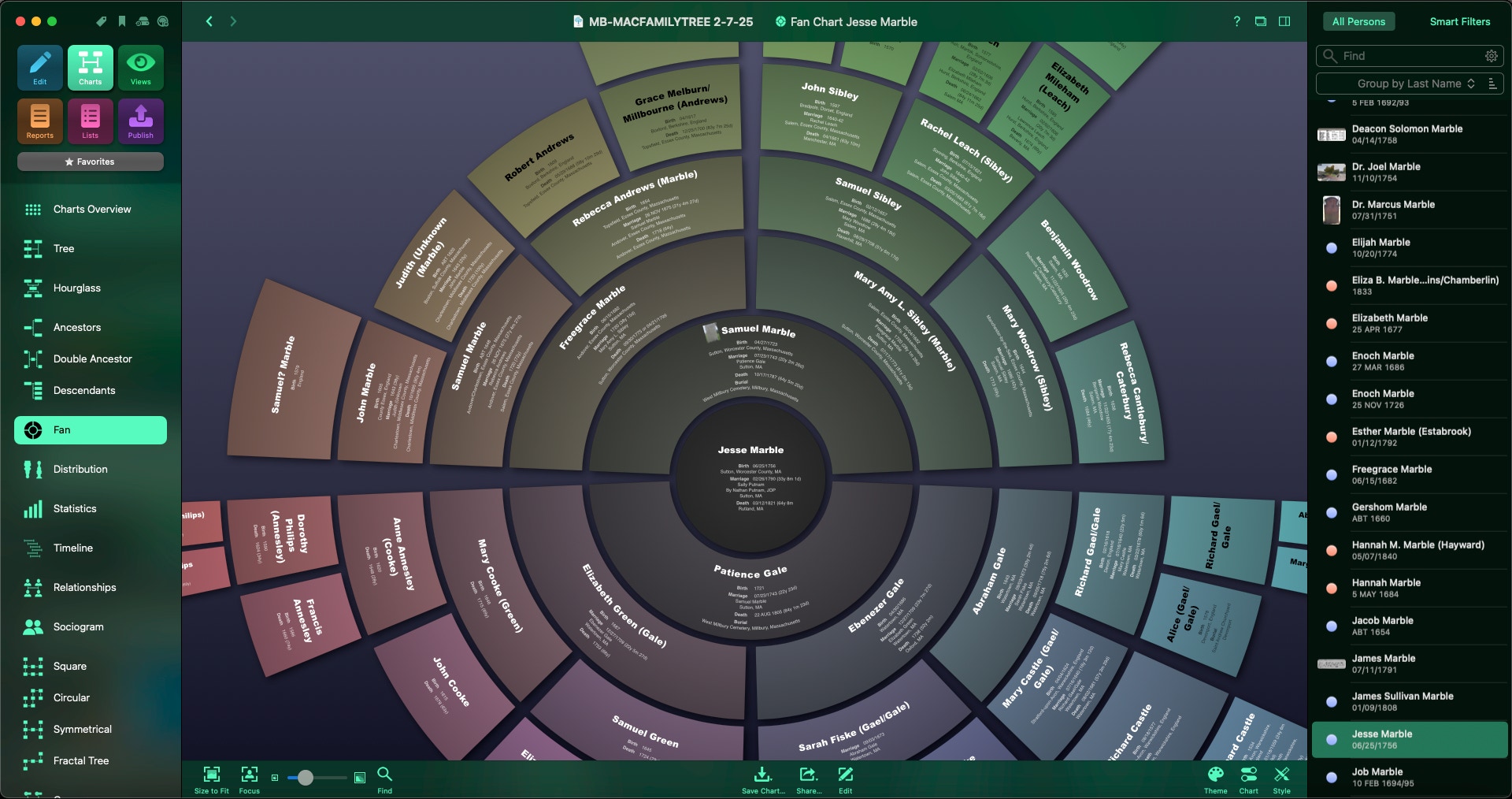The width and height of the screenshot is (1512, 799).
Task: Open the search settings gear in Find field
Action: click(x=1491, y=56)
